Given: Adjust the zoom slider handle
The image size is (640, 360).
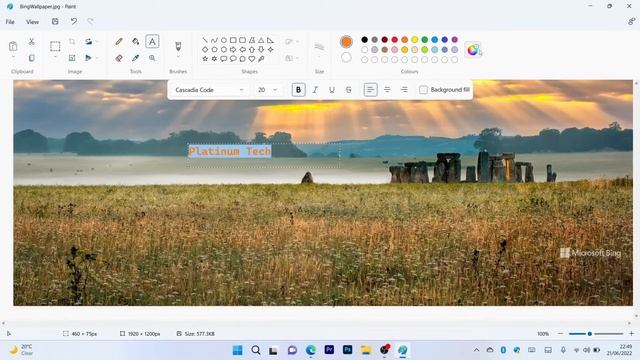Looking at the screenshot, I should click(x=589, y=334).
